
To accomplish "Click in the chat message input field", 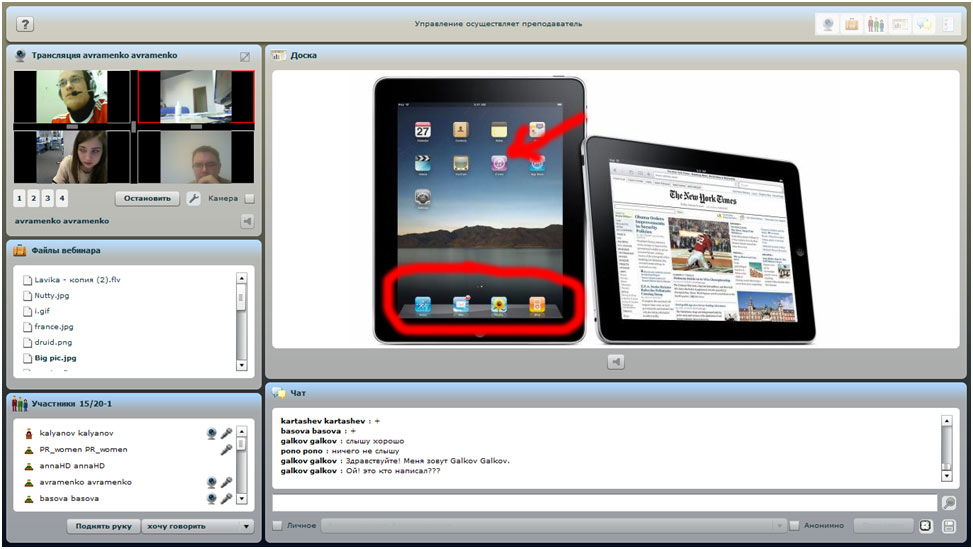I will (x=604, y=502).
